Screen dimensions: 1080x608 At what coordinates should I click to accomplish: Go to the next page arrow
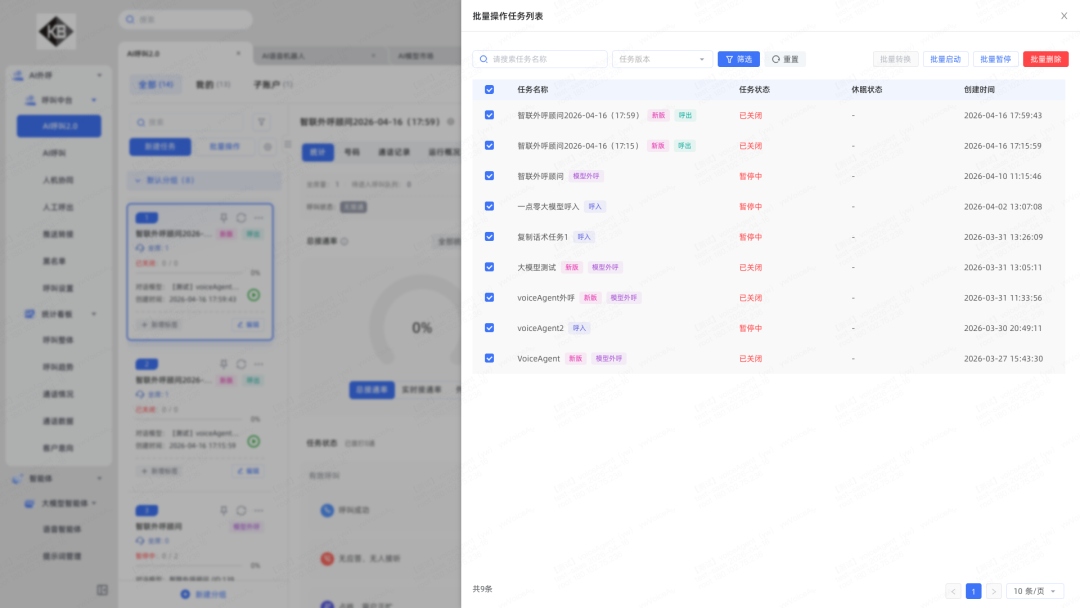click(993, 591)
